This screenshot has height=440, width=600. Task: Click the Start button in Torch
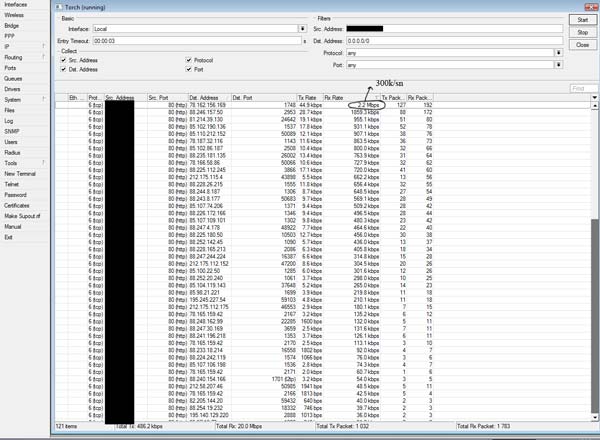click(x=582, y=20)
